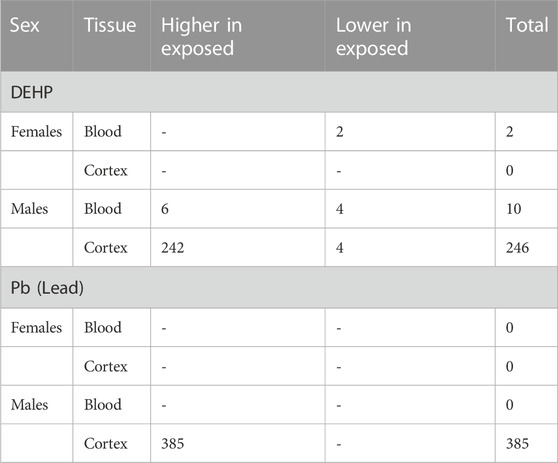Image resolution: width=558 pixels, height=463 pixels.
Task: Click the Cortex cell under DEHP Females
Action: (106, 170)
